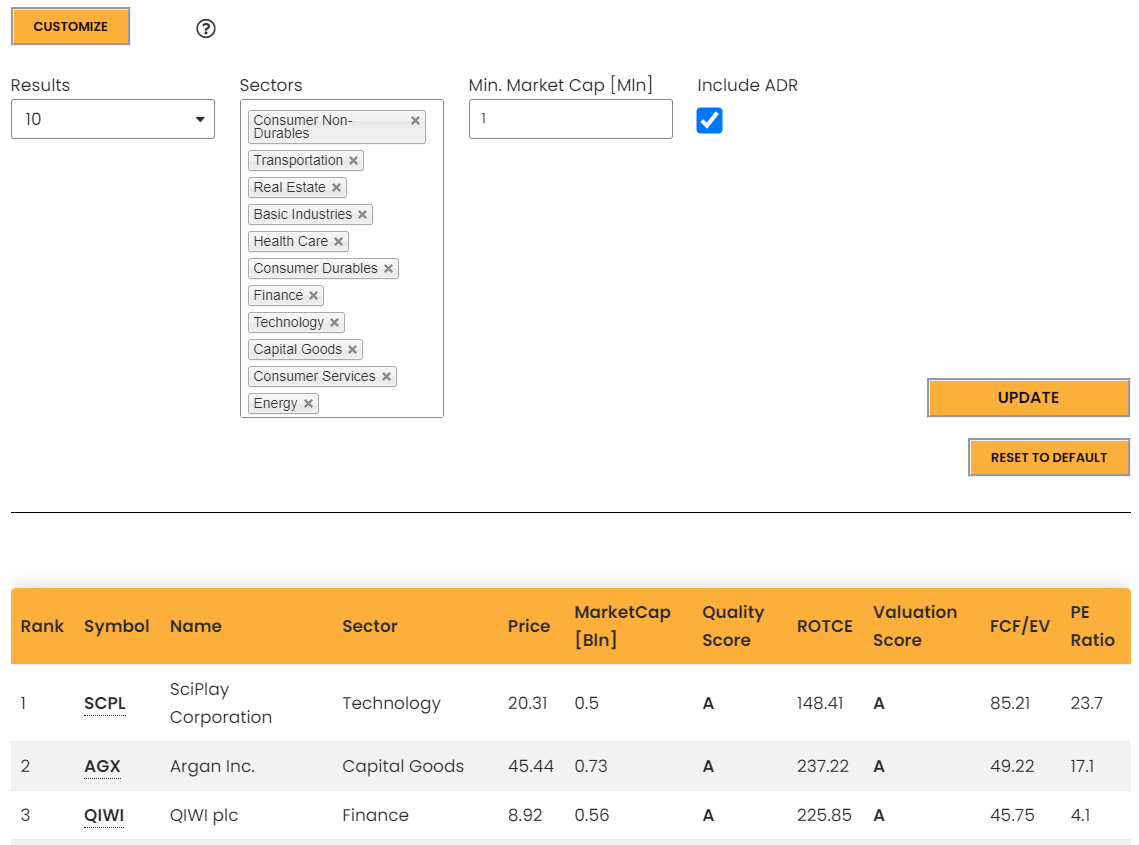Click the MarketCap [Bln] column header
Image resolution: width=1139 pixels, height=845 pixels.
click(622, 626)
